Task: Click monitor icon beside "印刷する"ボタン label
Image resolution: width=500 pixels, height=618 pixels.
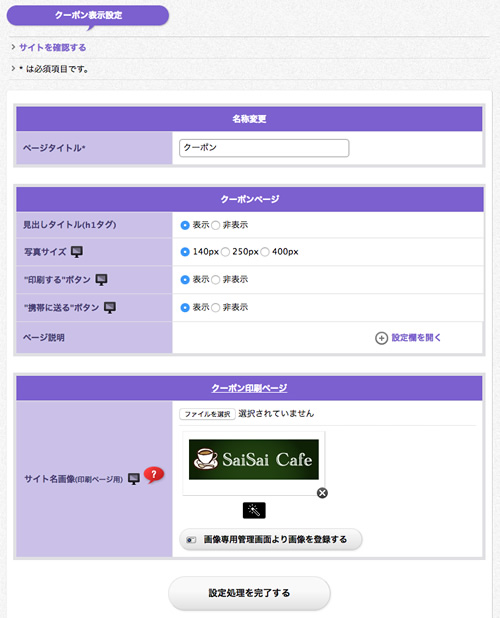Action: 102,280
